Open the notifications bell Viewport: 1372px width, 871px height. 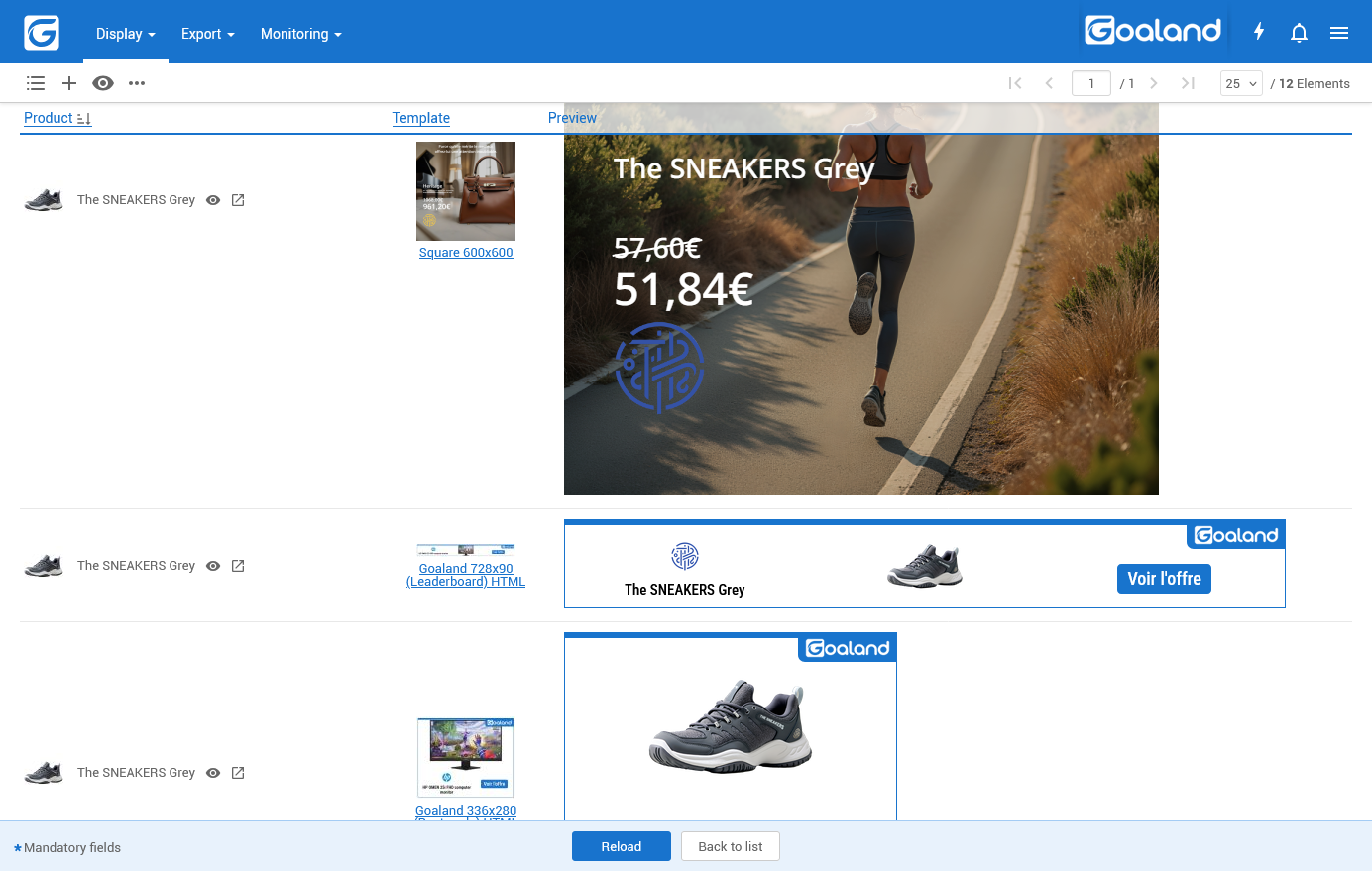[x=1300, y=33]
